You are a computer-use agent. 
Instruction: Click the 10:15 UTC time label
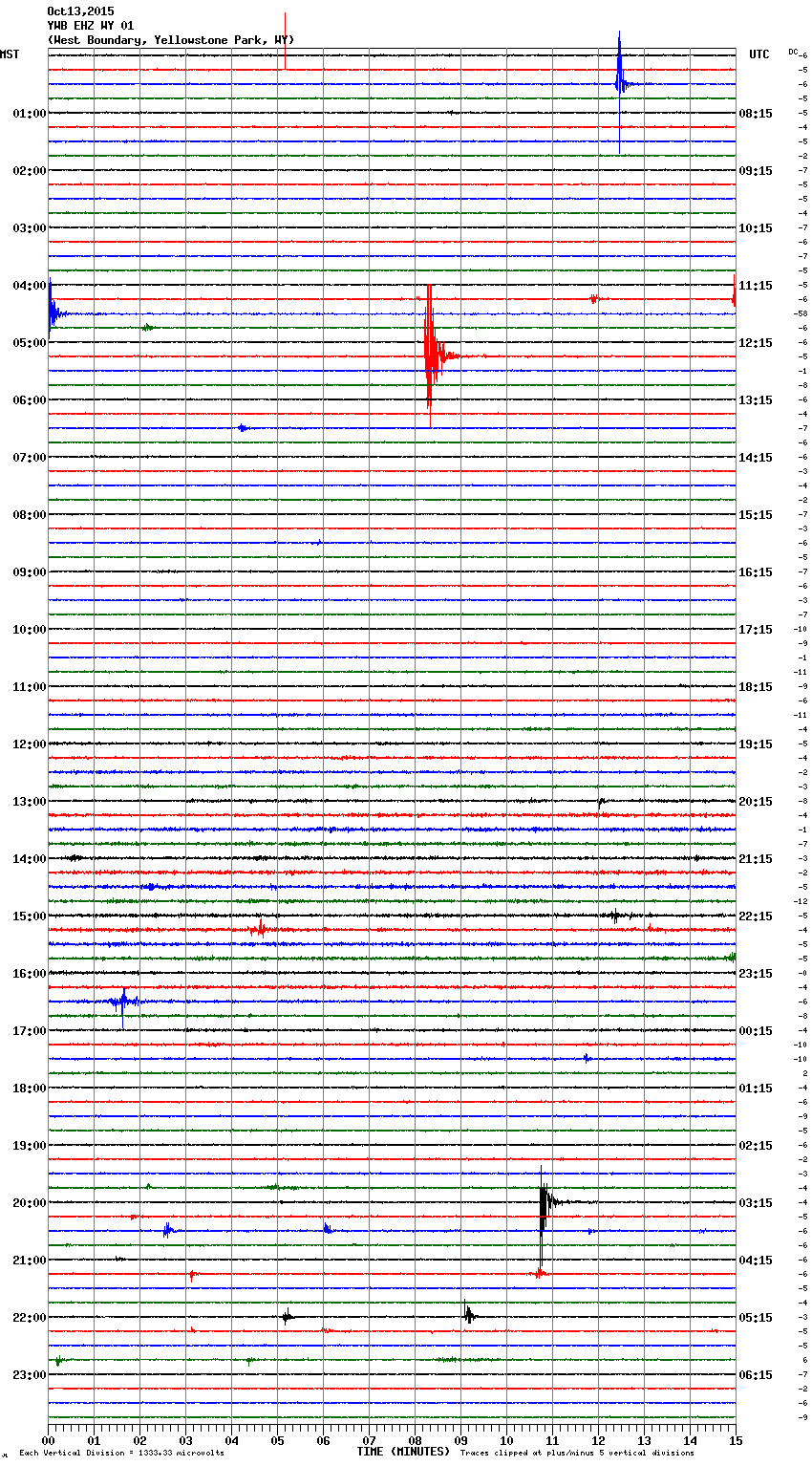756,228
